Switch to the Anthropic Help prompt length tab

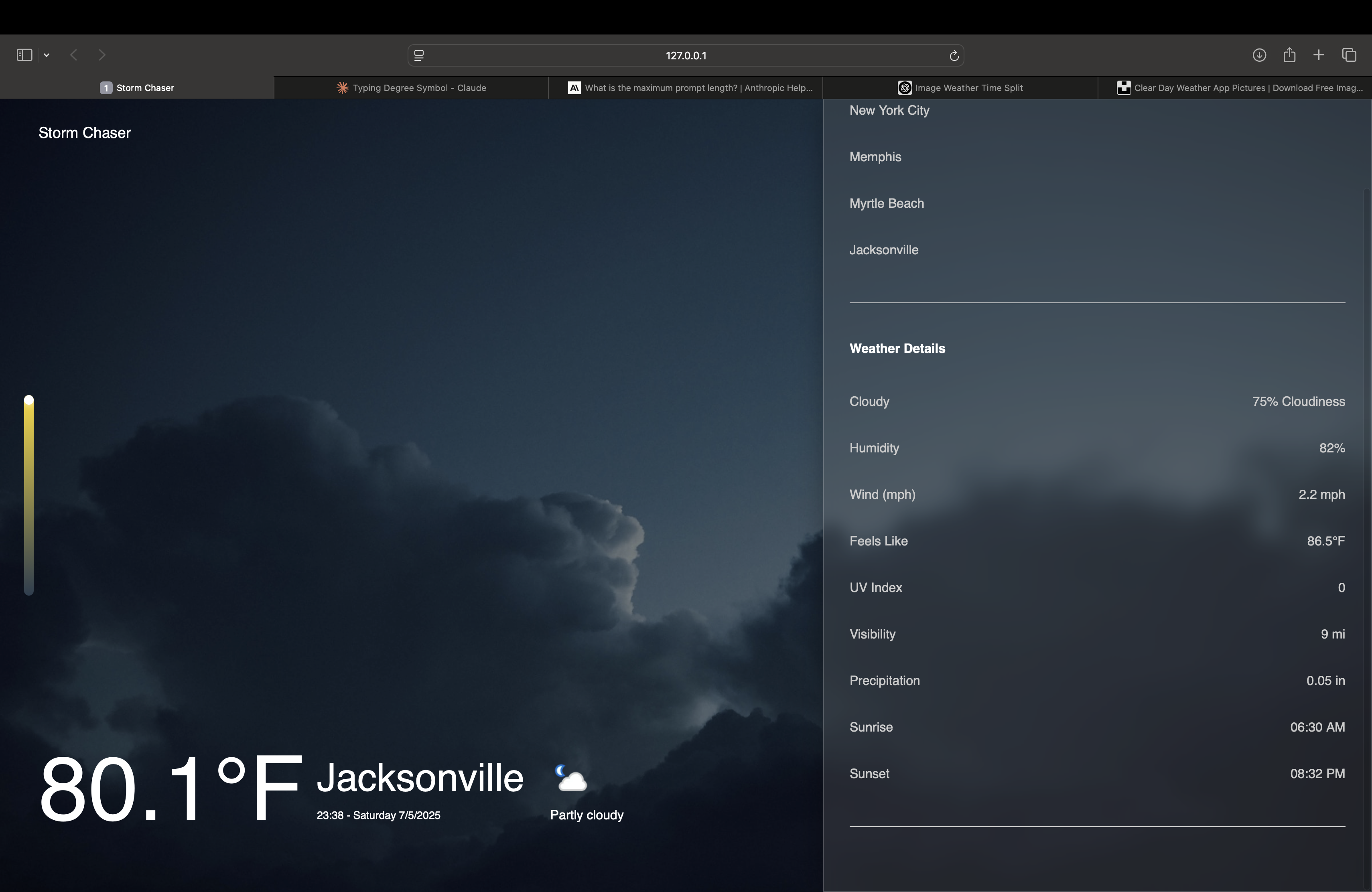(686, 87)
